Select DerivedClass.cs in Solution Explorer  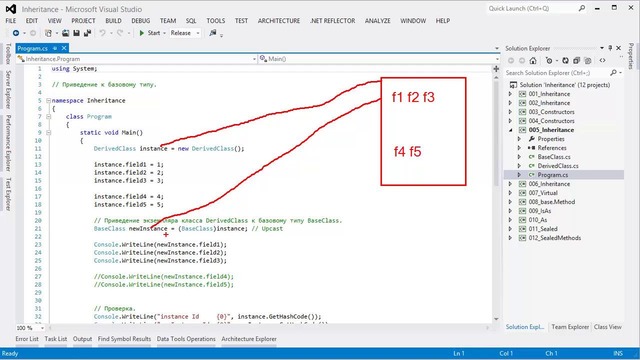coord(558,166)
